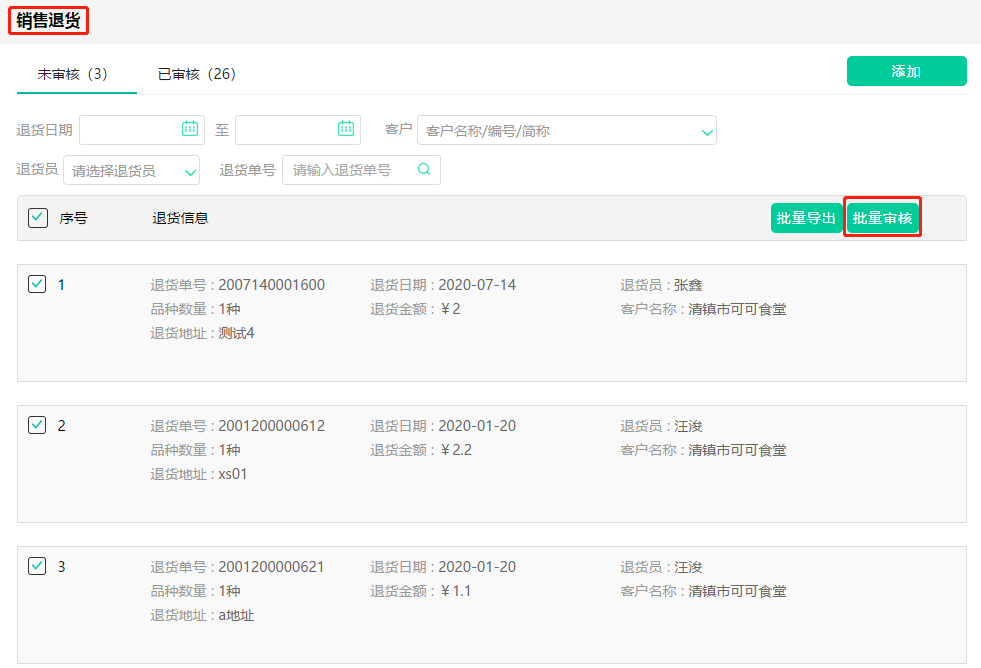Focus the 退货单号 input field
981x668 pixels.
[x=350, y=170]
